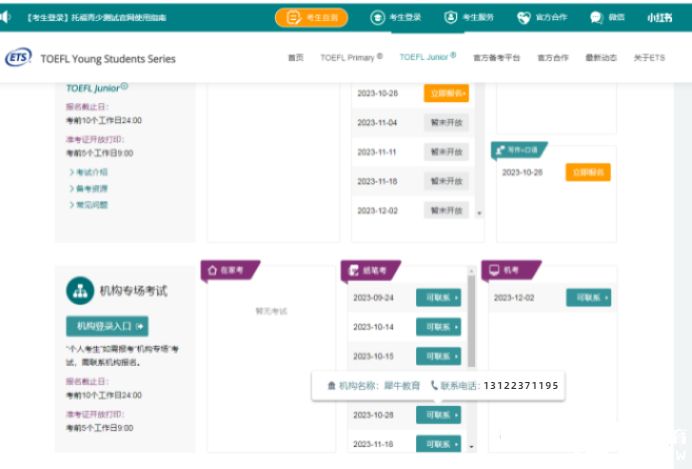This screenshot has width=692, height=469.
Task: Click 可联系 dropdown for 2023-09-24
Action: 438,297
